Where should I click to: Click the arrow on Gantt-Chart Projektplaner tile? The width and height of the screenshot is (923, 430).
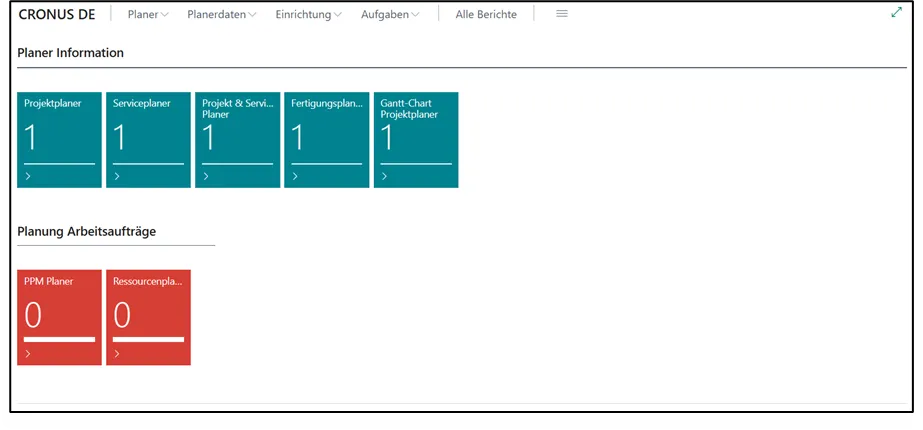pos(384,177)
